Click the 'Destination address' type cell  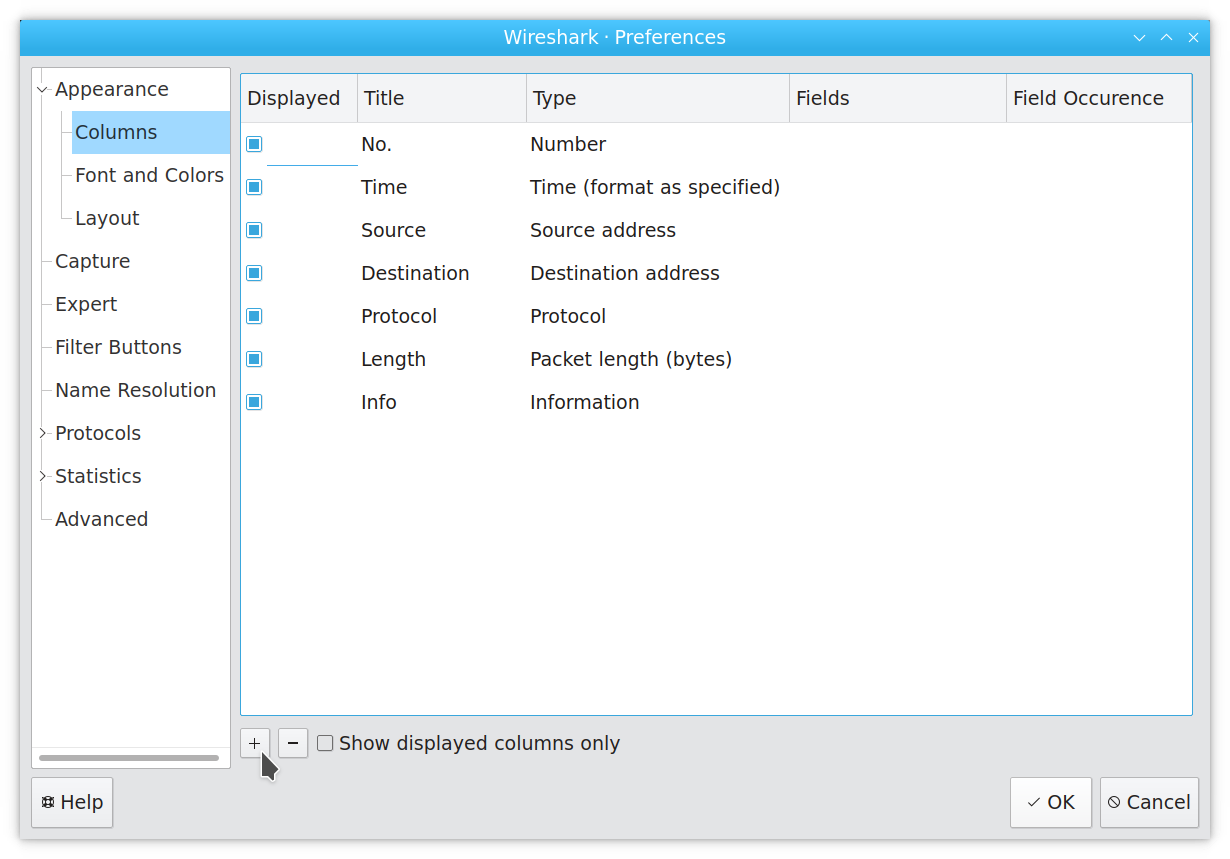[658, 273]
